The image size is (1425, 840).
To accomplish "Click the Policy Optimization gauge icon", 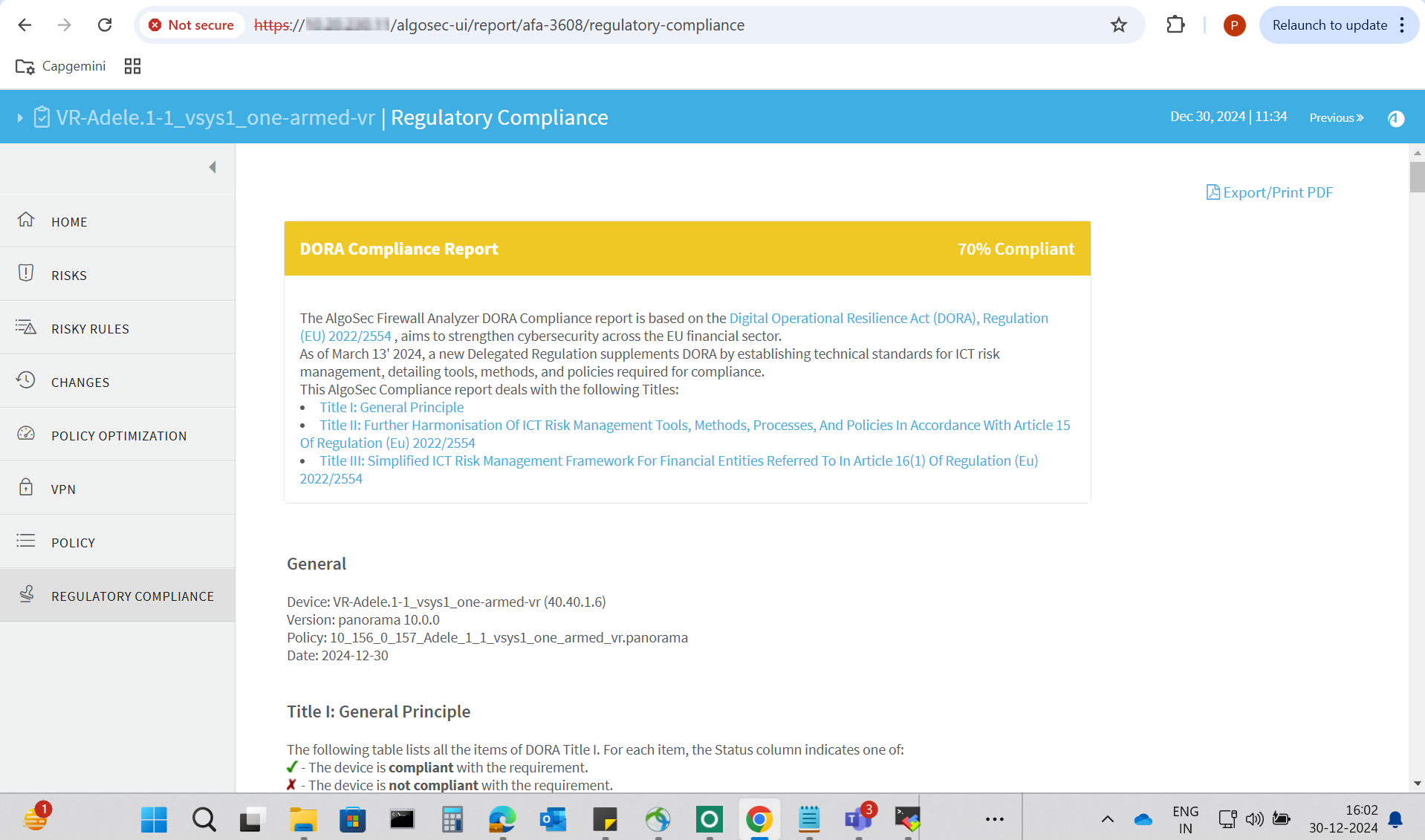I will (26, 434).
